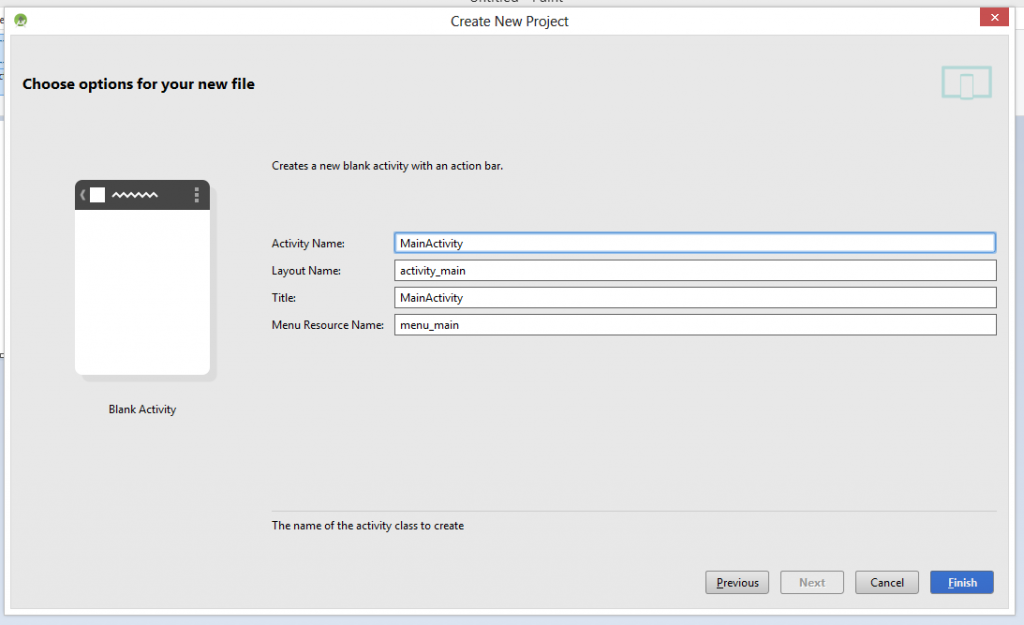Image resolution: width=1024 pixels, height=625 pixels.
Task: Click the three-dot overflow icon in preview
Action: pos(196,195)
